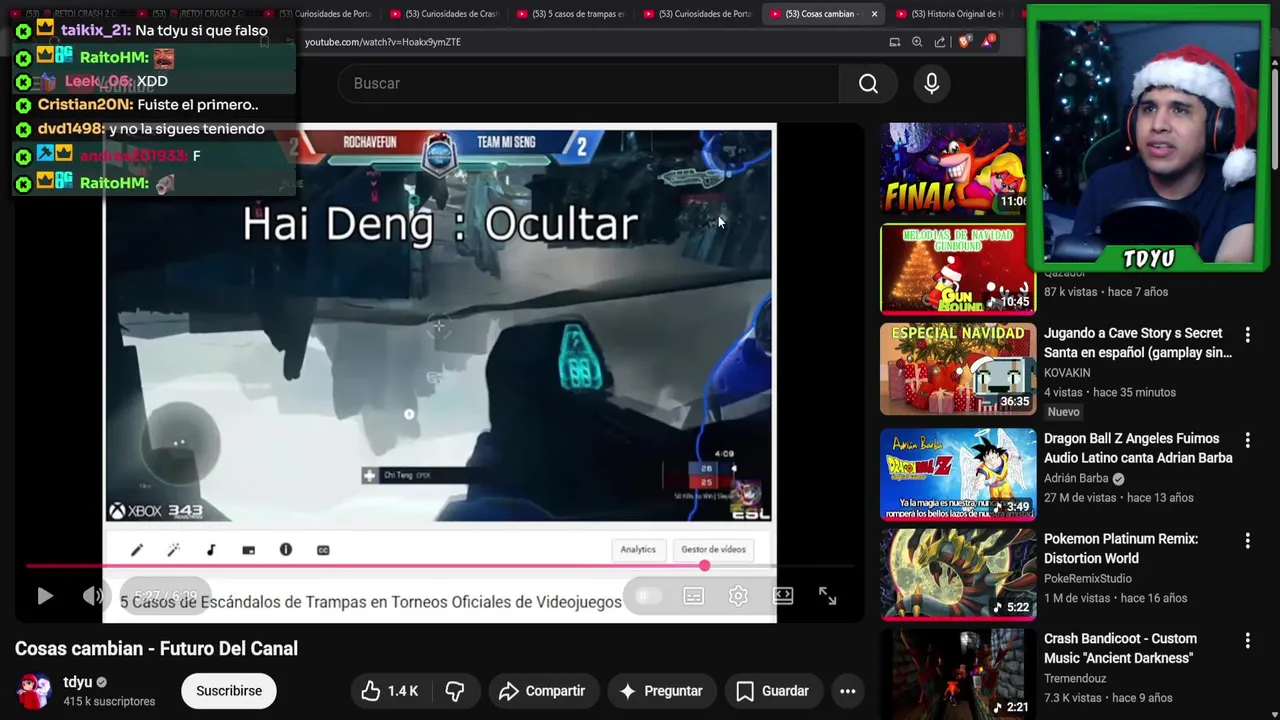Play the paused YouTube video
The image size is (1280, 720).
pos(45,596)
